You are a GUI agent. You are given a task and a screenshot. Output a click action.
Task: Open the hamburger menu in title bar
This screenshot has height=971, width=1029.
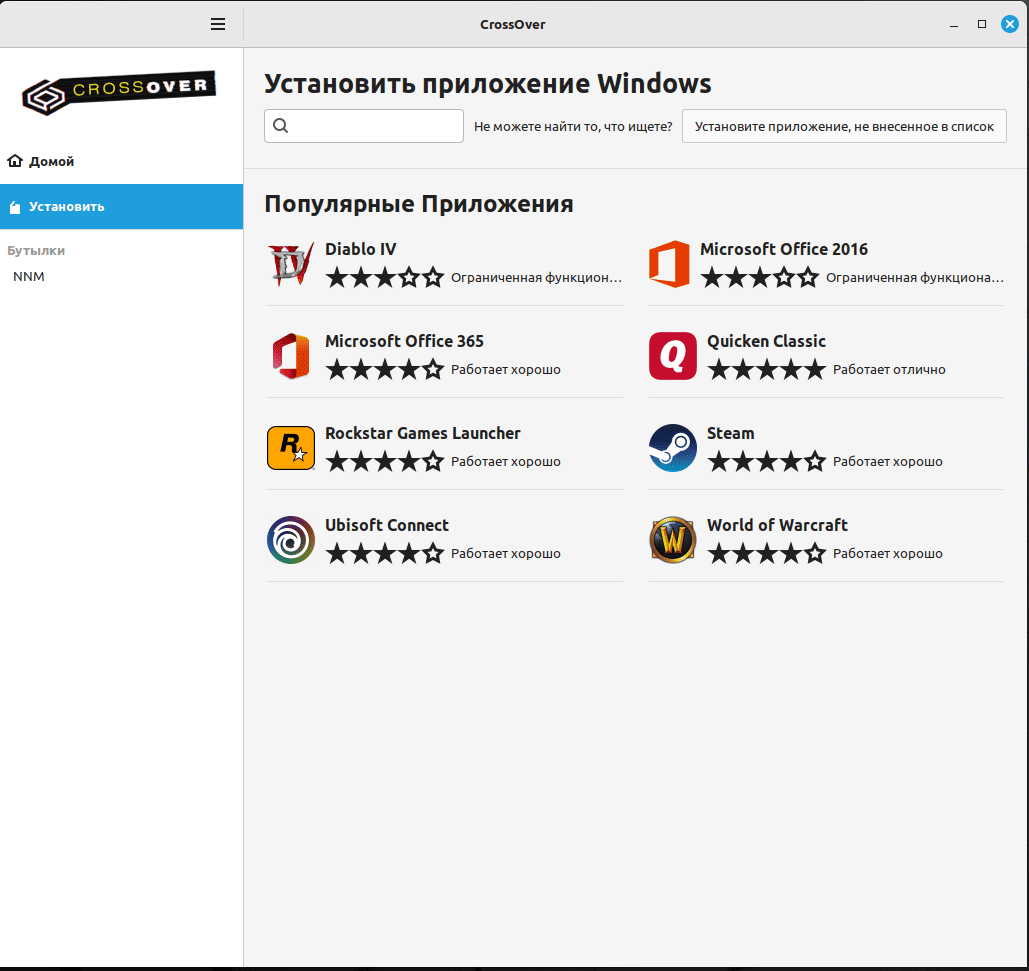(x=218, y=24)
